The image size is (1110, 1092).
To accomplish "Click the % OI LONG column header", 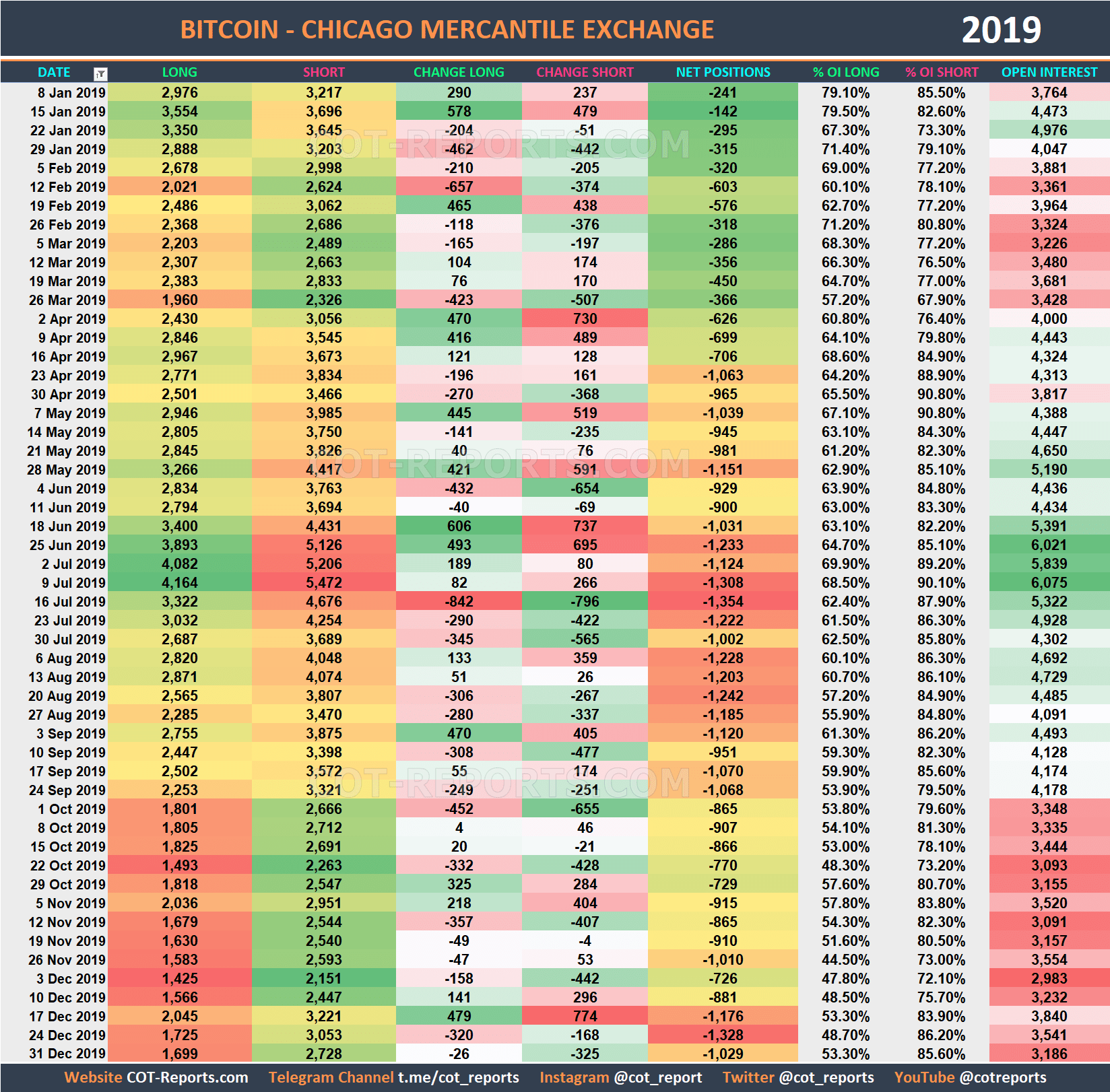I will click(846, 72).
